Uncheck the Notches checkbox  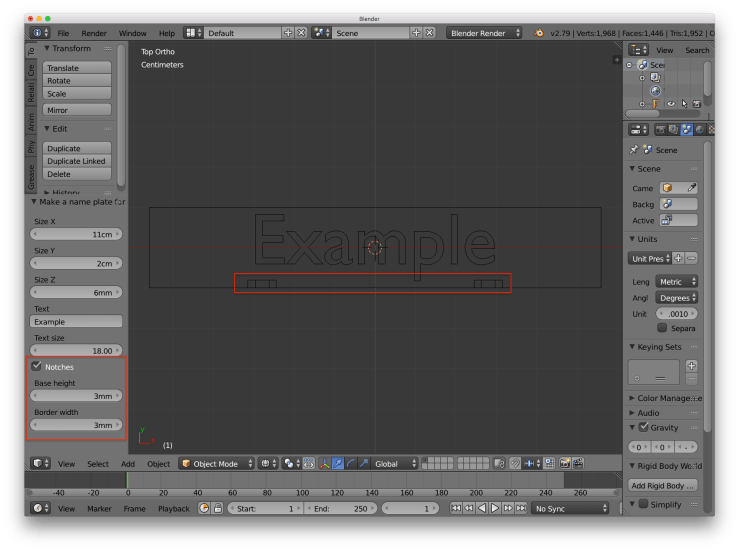pyautogui.click(x=37, y=366)
